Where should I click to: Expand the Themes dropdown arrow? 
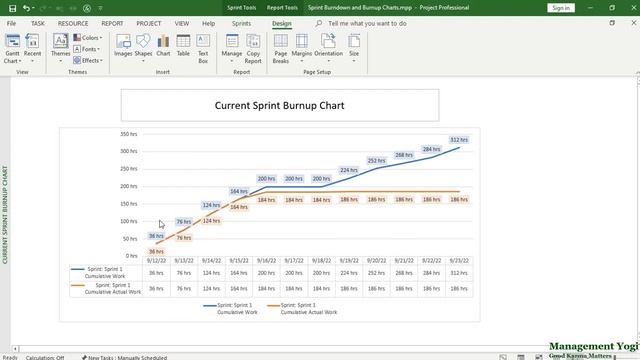60,61
